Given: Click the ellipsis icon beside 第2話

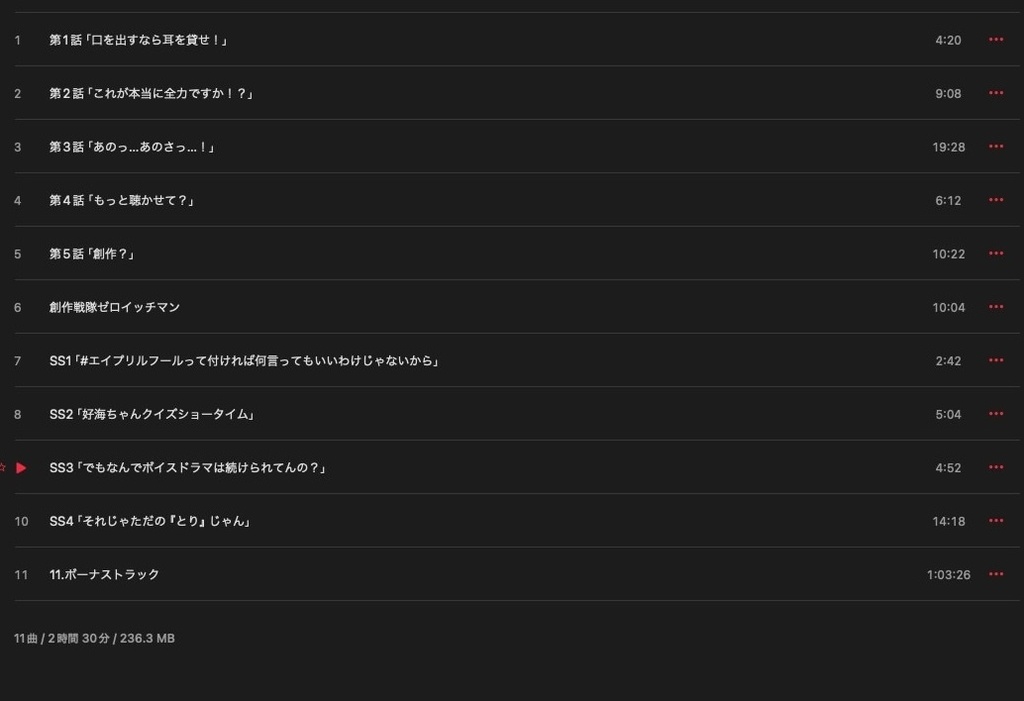Looking at the screenshot, I should [996, 93].
